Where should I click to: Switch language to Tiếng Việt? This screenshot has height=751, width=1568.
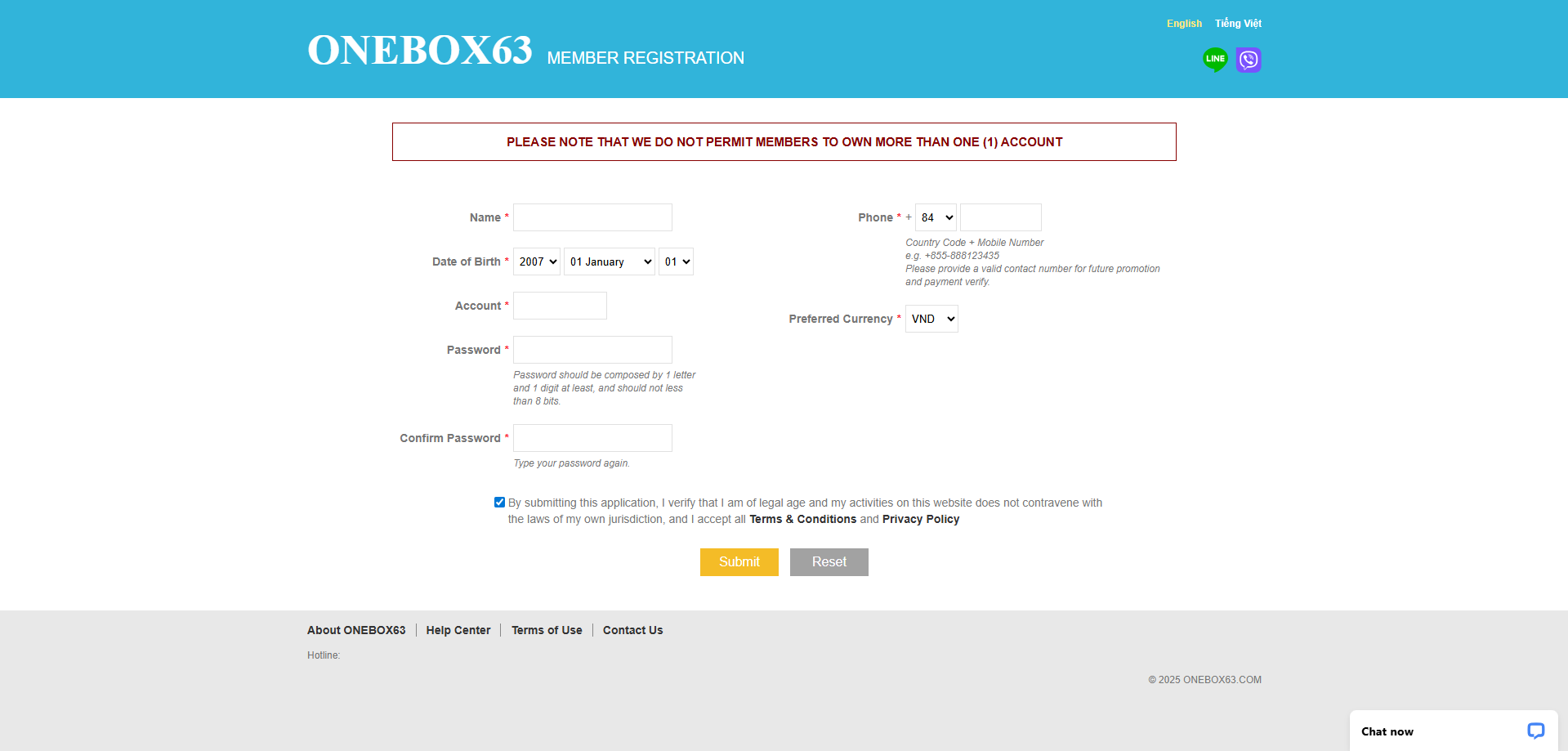click(1238, 24)
